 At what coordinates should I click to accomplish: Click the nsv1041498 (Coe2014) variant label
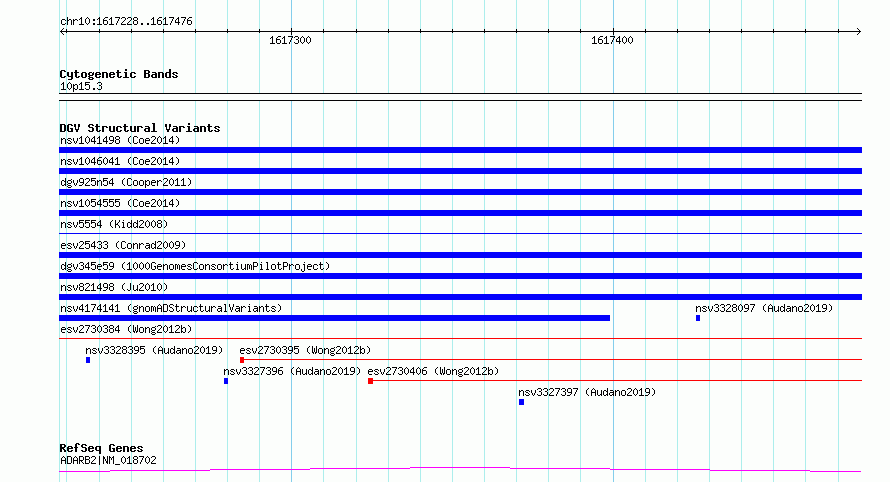tap(120, 140)
